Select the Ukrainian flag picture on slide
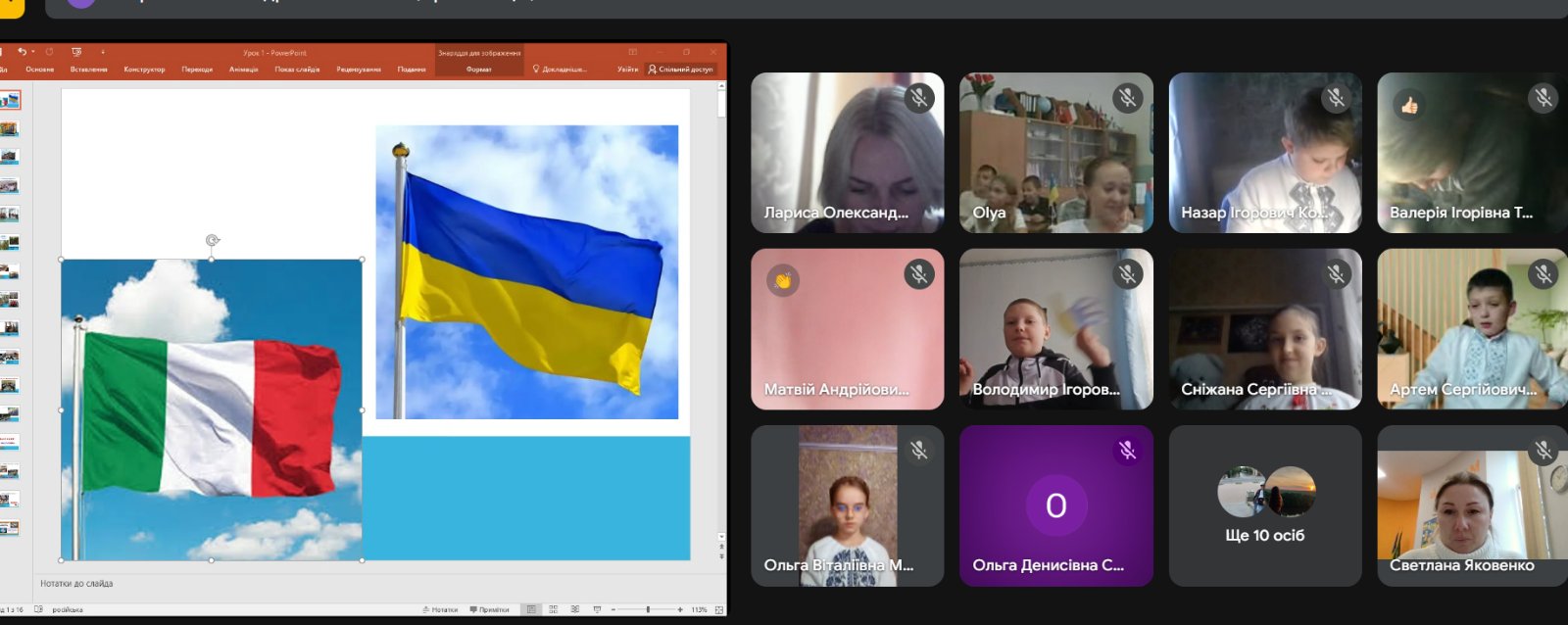 coord(527,272)
